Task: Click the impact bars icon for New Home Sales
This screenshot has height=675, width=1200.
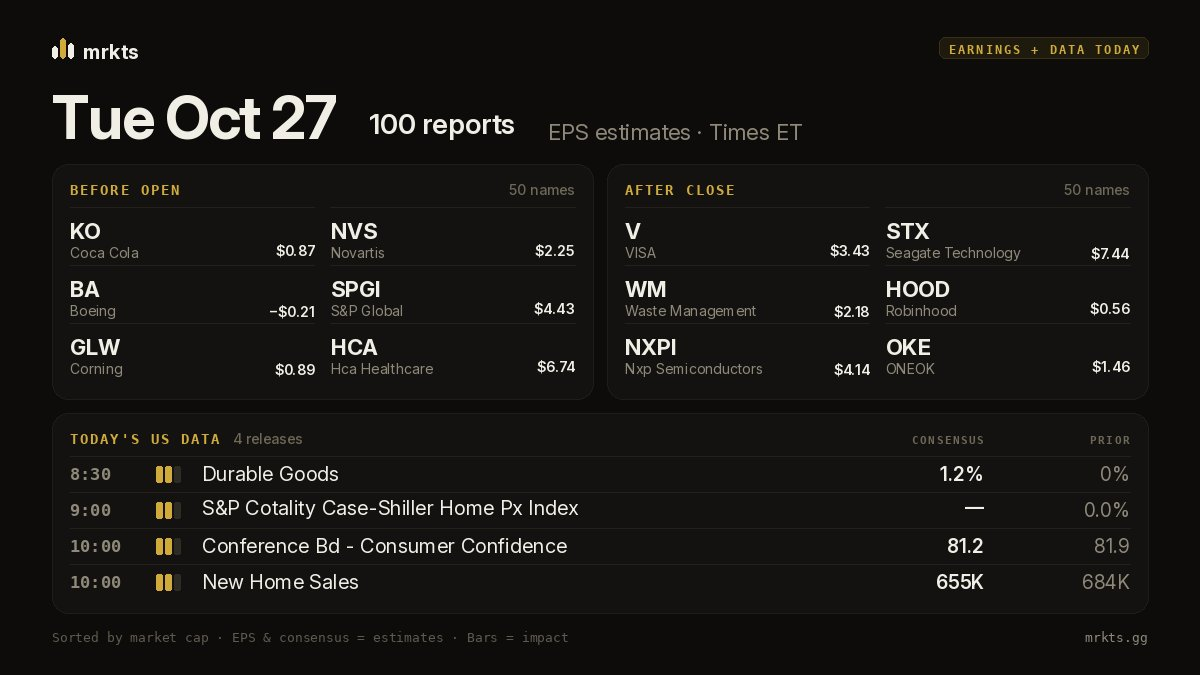Action: (x=168, y=582)
